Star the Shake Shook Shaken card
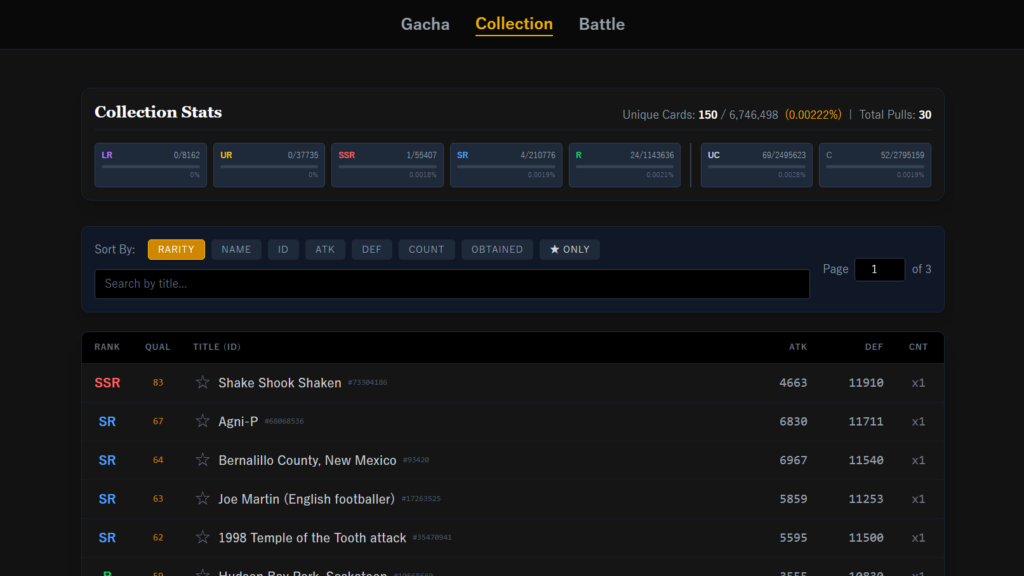 [x=203, y=383]
